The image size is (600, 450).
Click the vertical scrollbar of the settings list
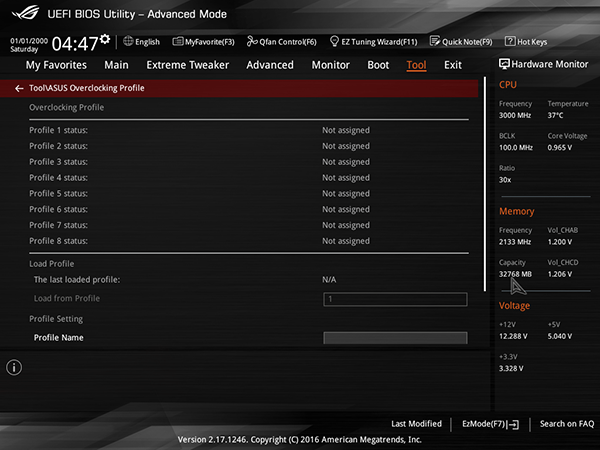click(x=485, y=184)
